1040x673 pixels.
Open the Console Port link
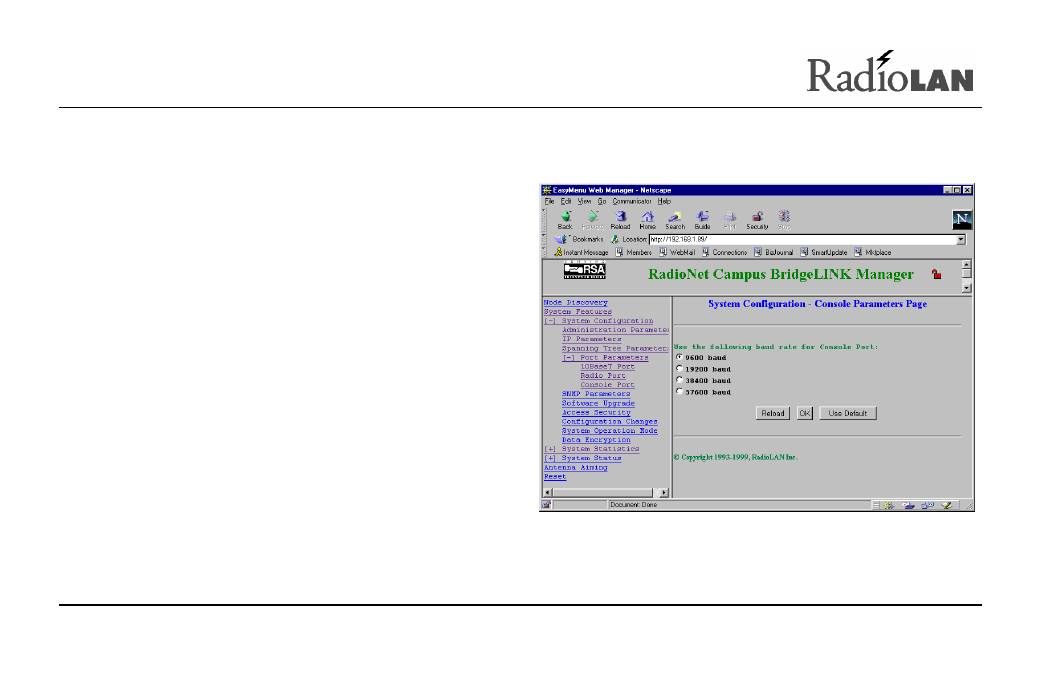608,385
